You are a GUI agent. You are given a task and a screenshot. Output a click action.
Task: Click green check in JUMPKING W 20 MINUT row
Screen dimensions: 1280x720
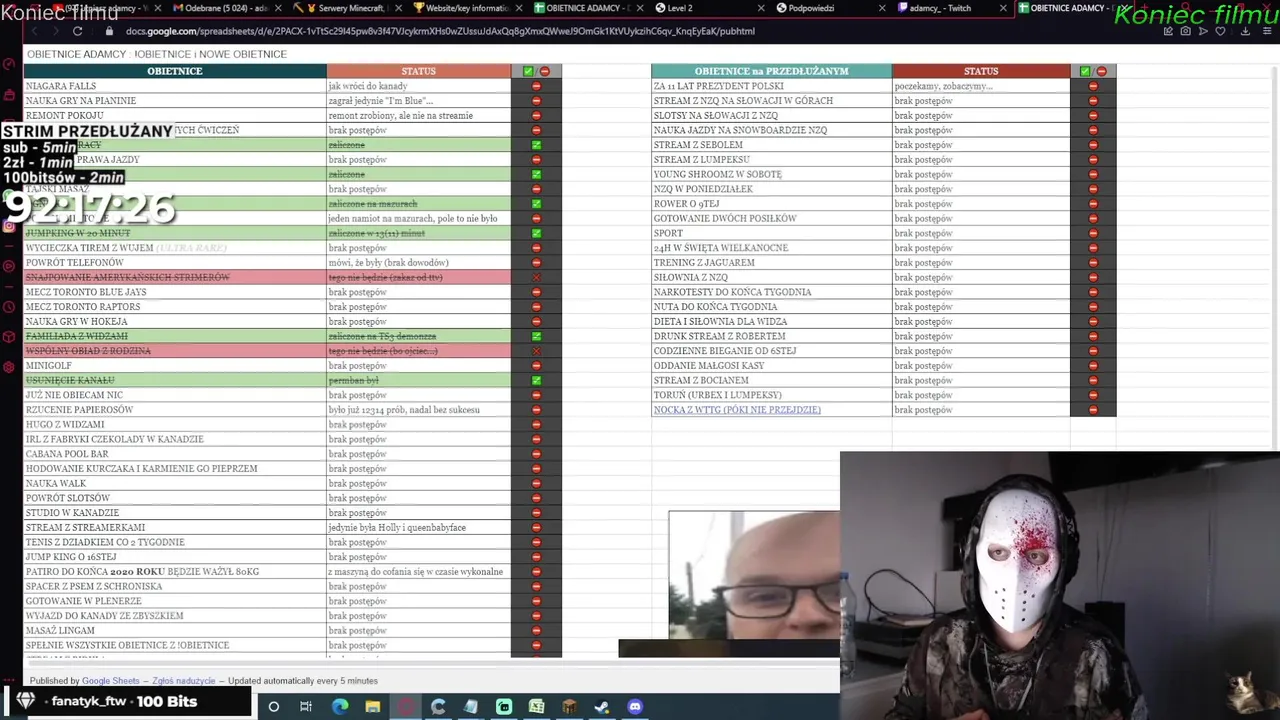[536, 233]
